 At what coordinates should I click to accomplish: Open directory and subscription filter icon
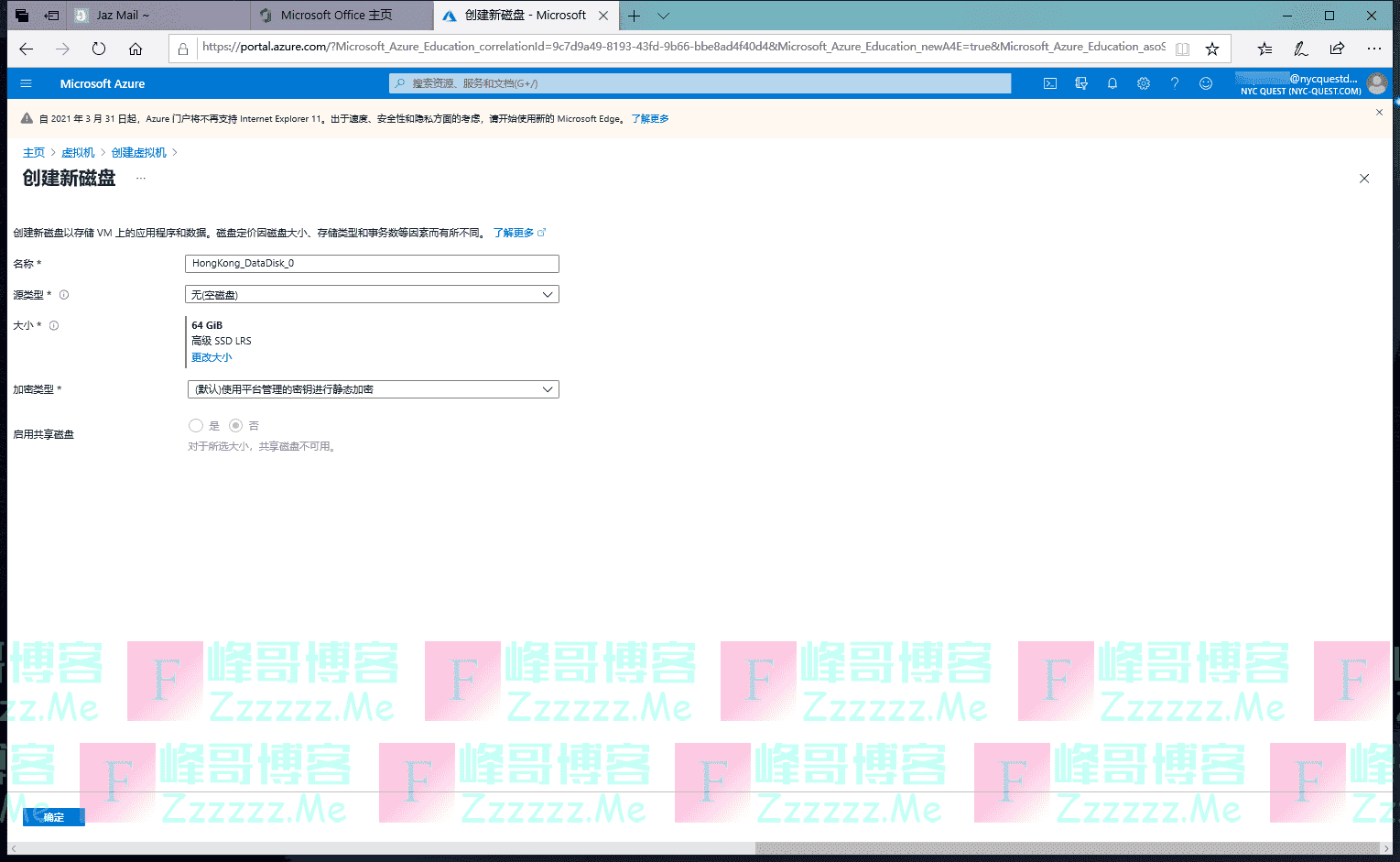click(x=1081, y=83)
